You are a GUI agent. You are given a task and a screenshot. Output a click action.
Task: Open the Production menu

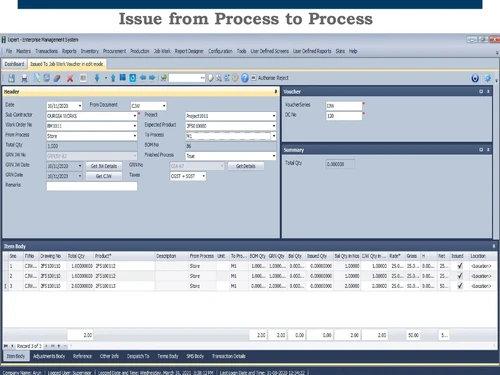click(x=140, y=51)
